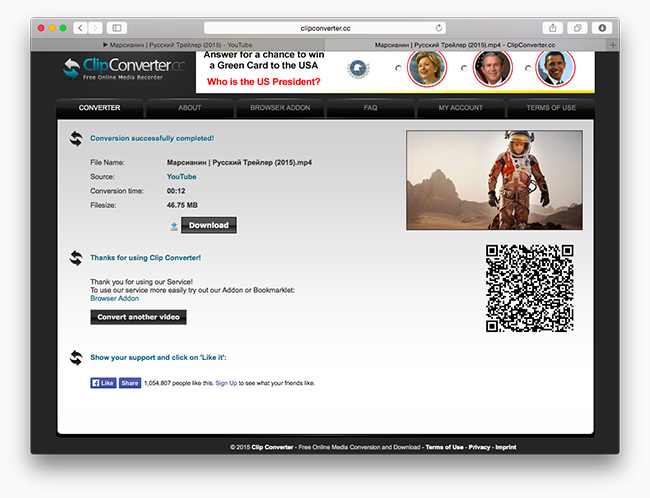650x498 pixels.
Task: Click the Sign Up link
Action: pos(226,383)
